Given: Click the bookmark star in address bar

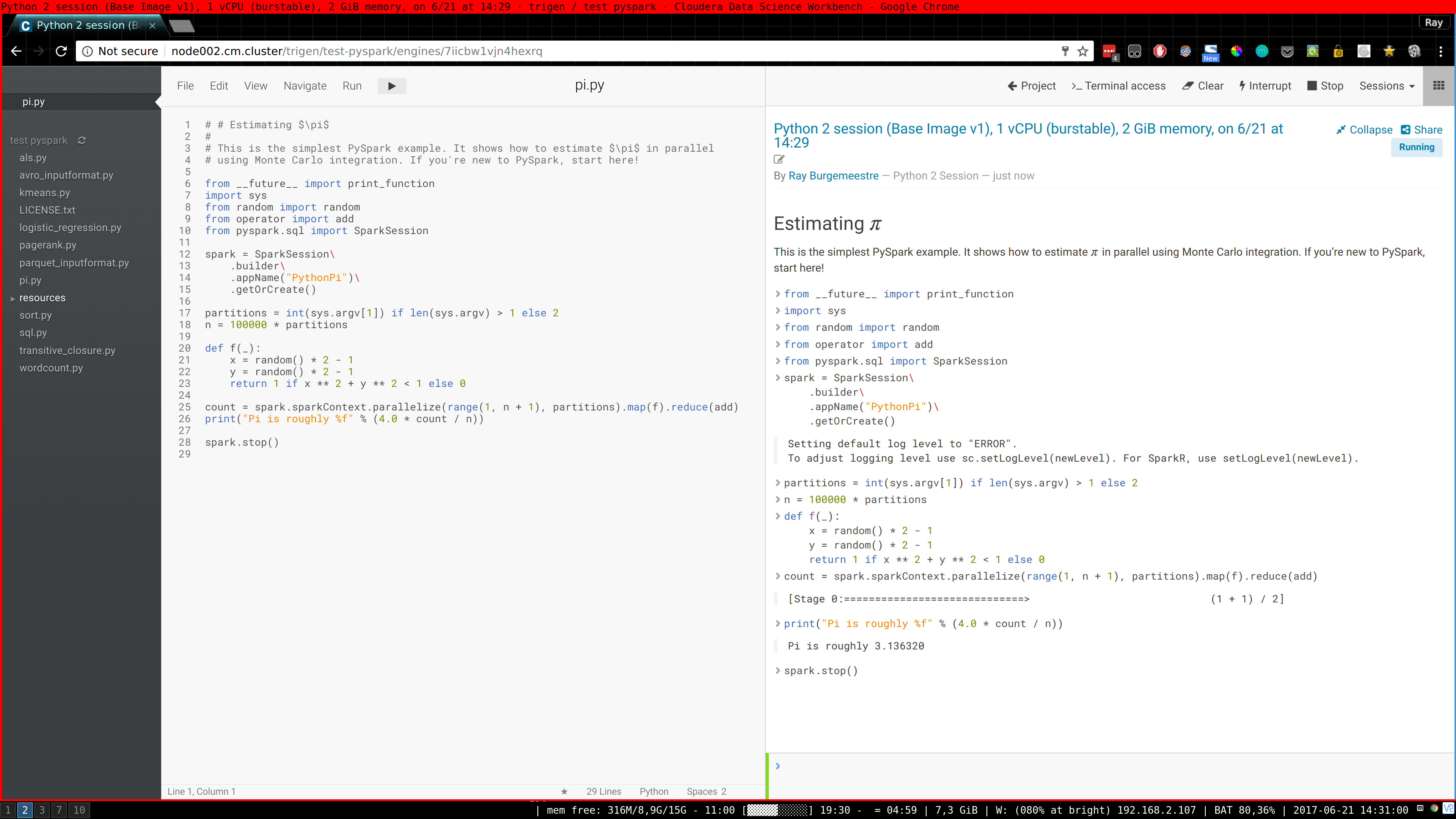Looking at the screenshot, I should point(1082,52).
